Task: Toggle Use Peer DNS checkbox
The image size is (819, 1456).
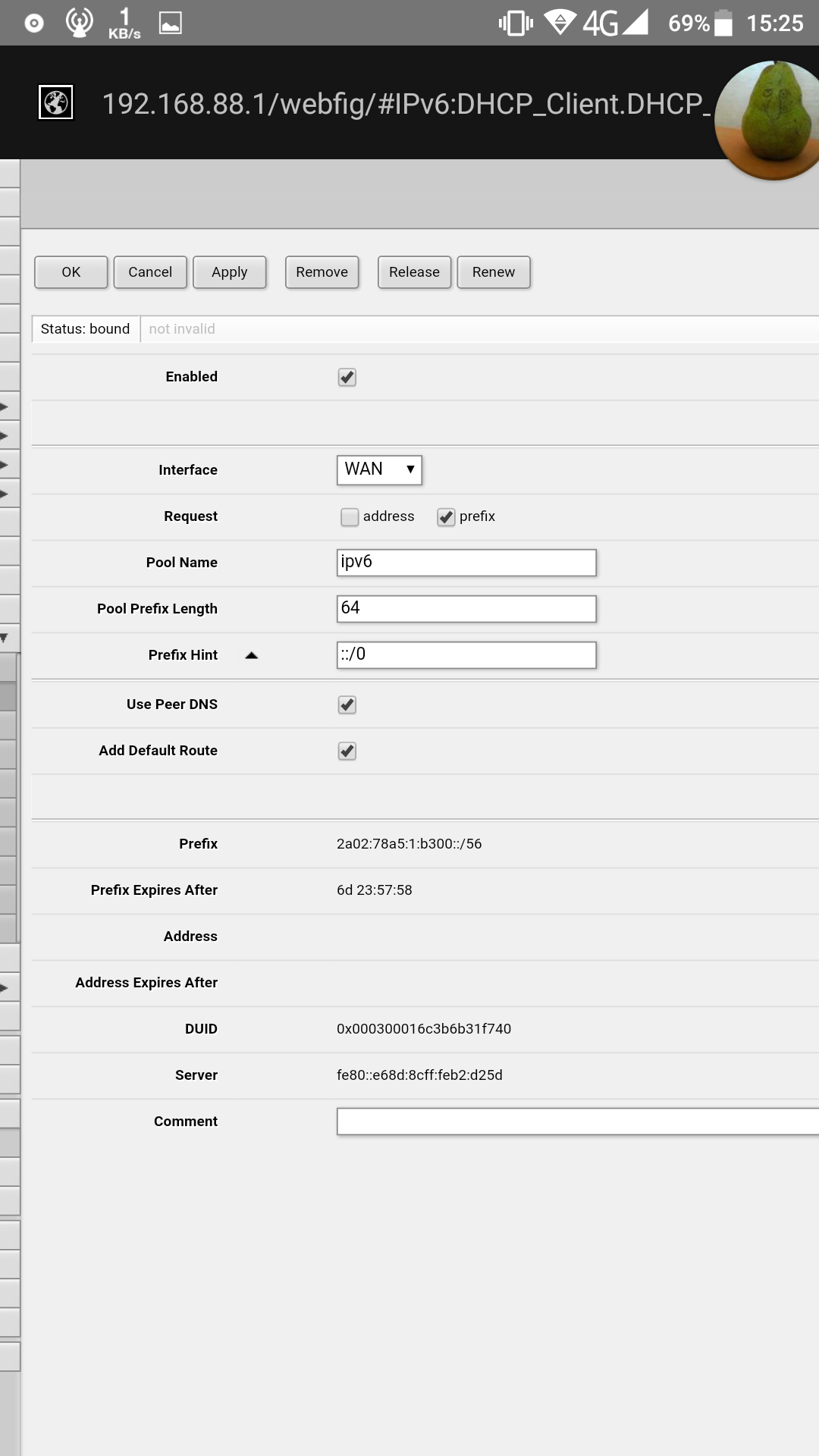Action: 347,704
